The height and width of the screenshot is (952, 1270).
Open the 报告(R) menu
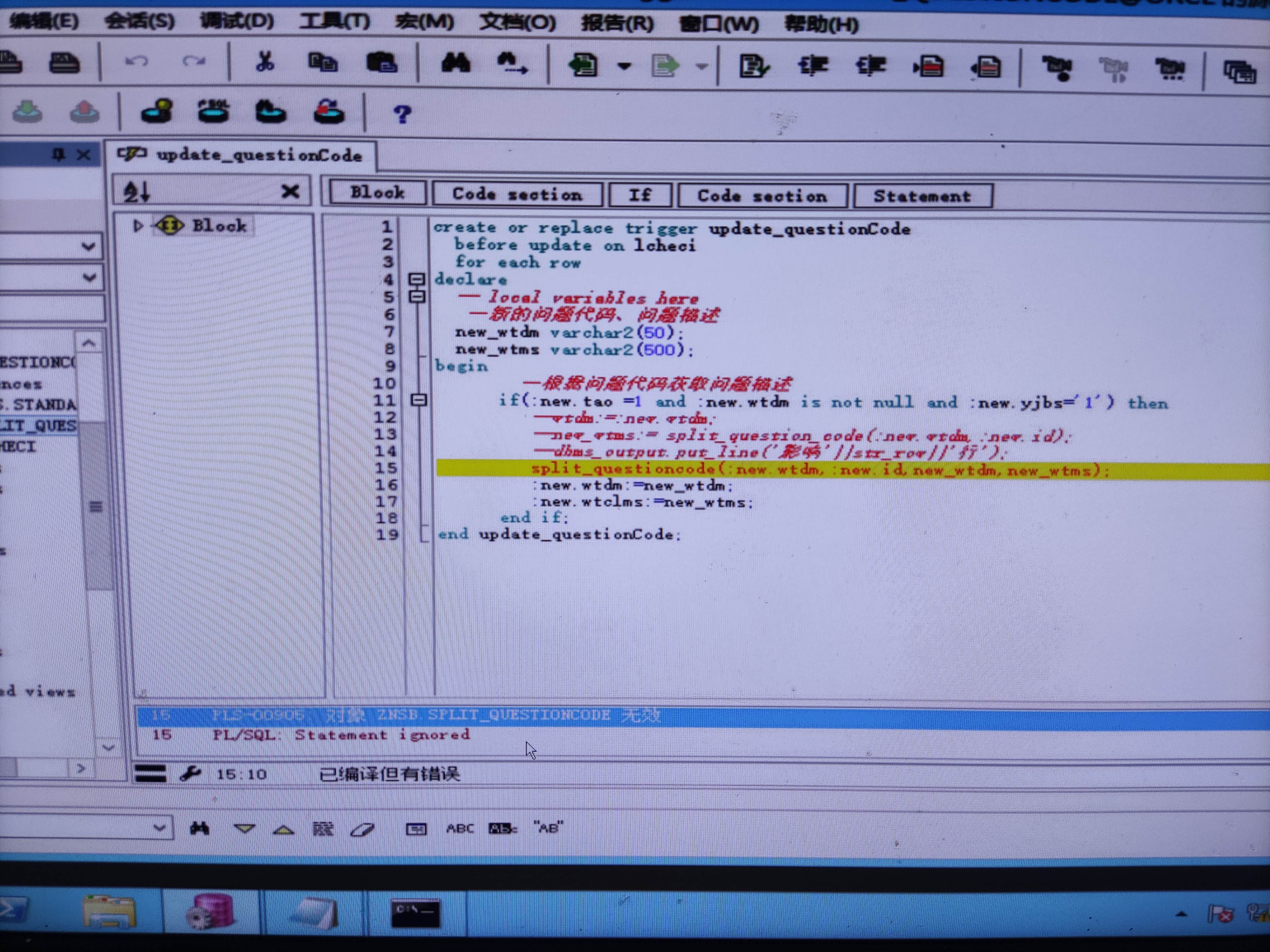(x=617, y=24)
